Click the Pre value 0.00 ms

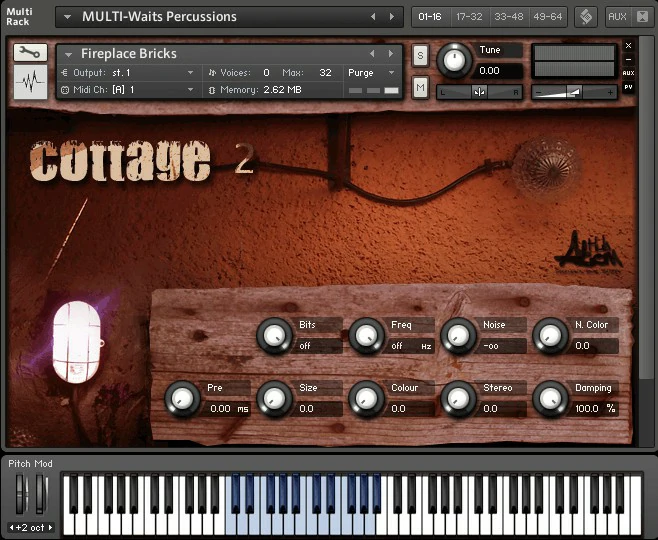[229, 409]
